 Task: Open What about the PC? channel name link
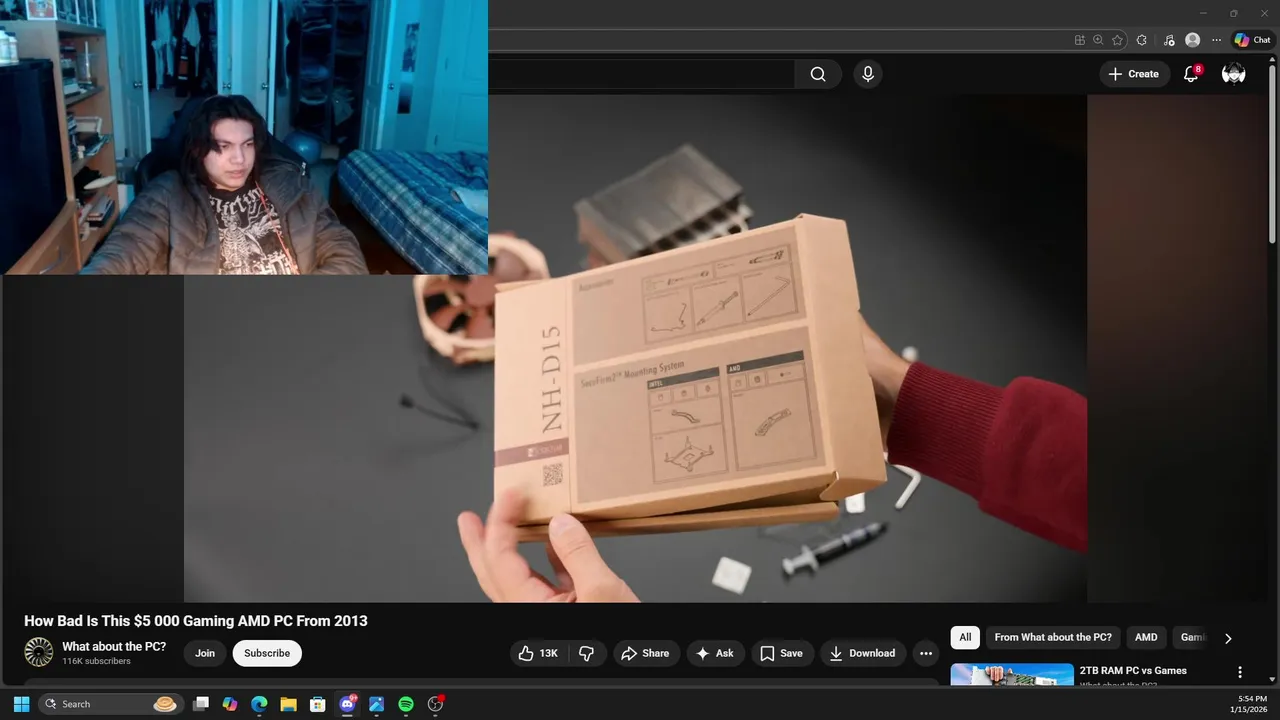(x=114, y=646)
